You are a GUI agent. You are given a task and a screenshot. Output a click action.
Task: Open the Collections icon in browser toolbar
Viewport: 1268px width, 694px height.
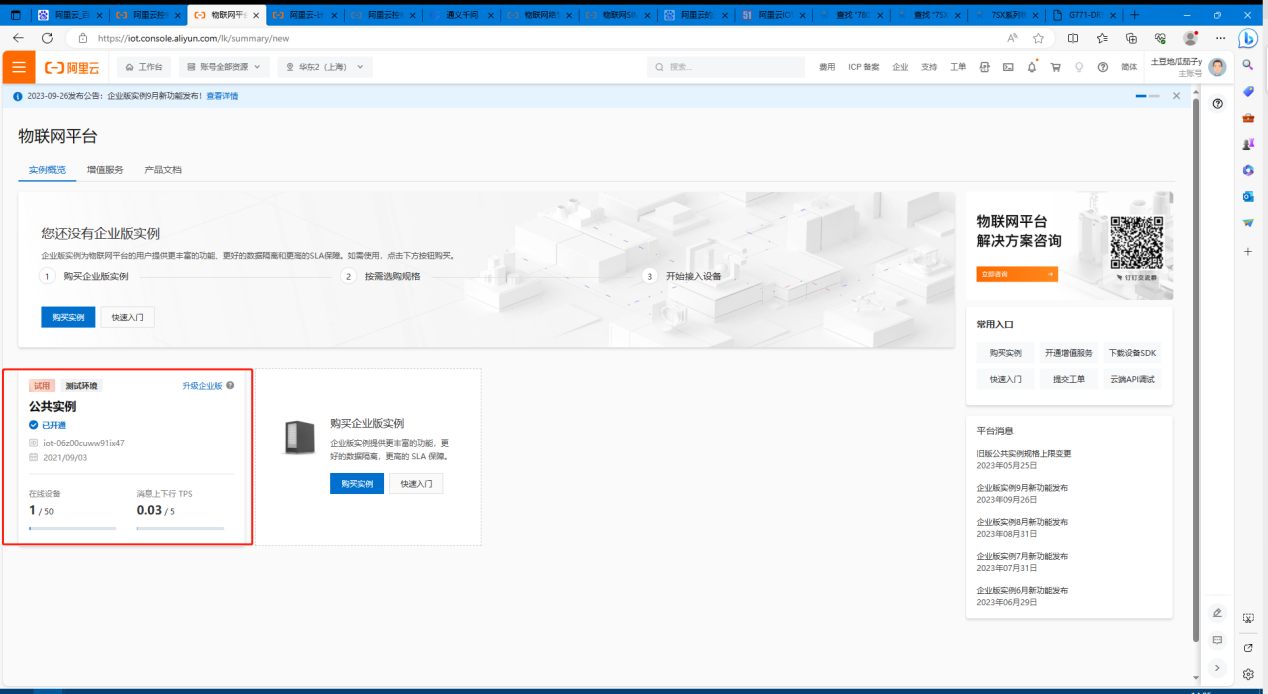(x=1131, y=38)
